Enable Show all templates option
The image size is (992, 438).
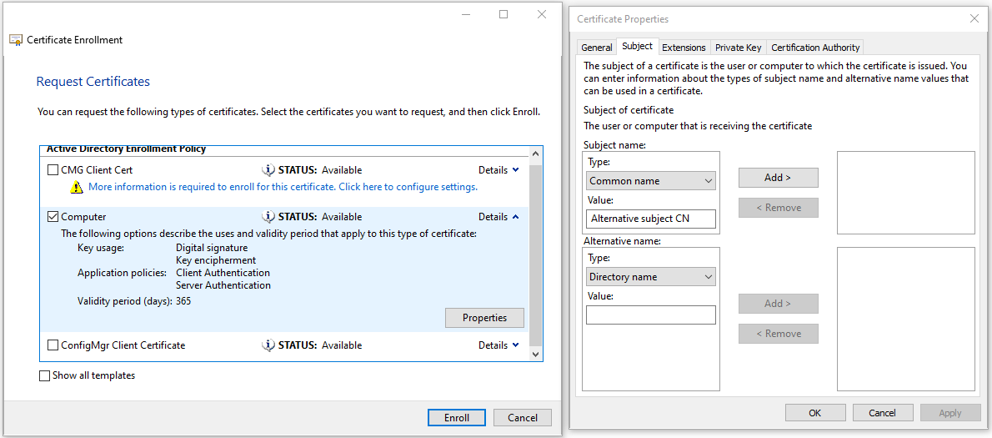44,376
